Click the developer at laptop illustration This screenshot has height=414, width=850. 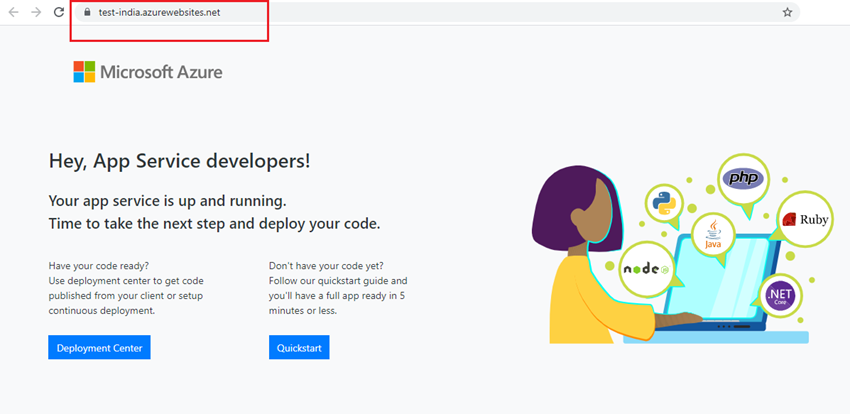click(682, 249)
